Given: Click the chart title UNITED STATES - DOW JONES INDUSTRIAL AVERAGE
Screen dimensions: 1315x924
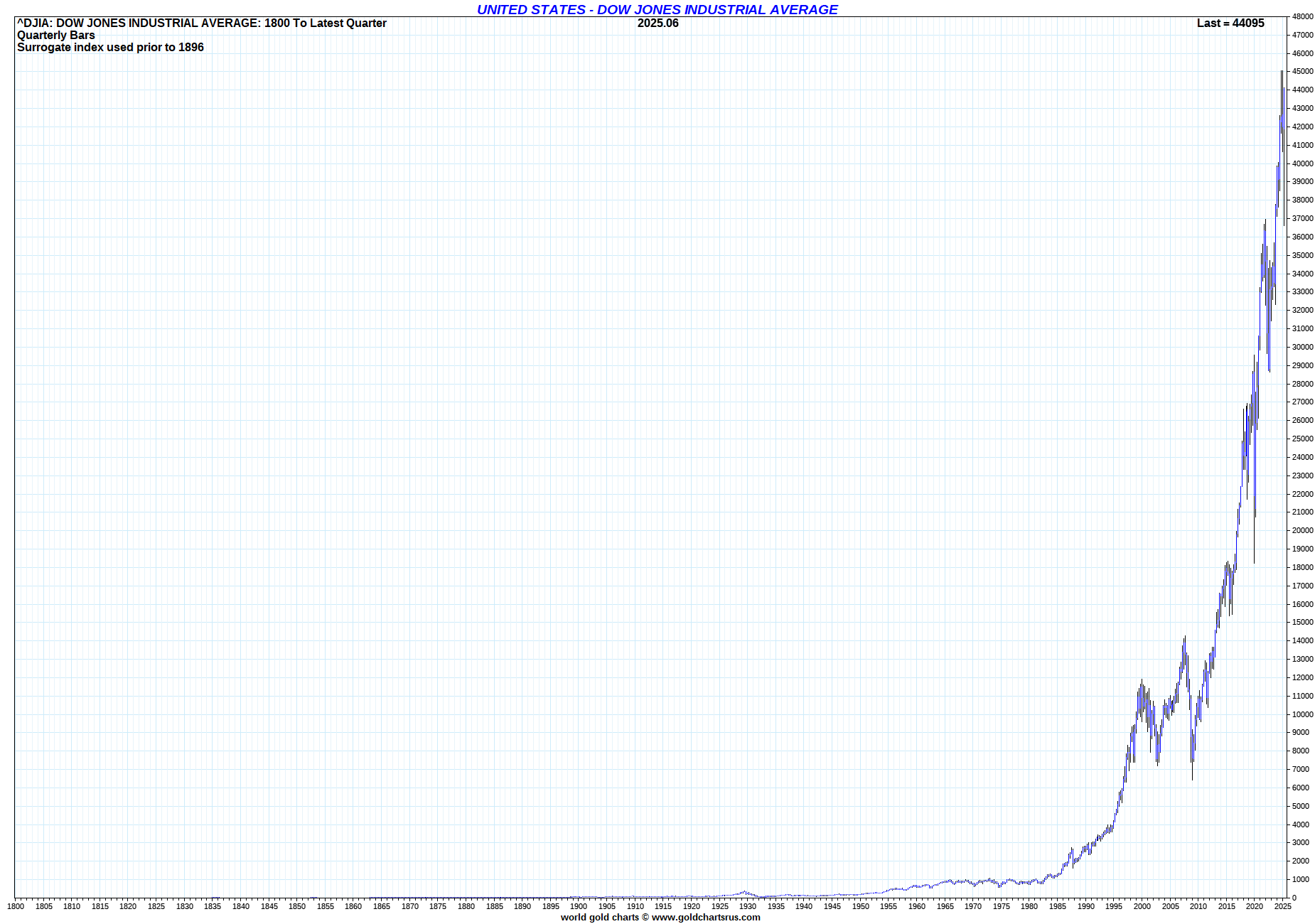Looking at the screenshot, I should (x=657, y=9).
